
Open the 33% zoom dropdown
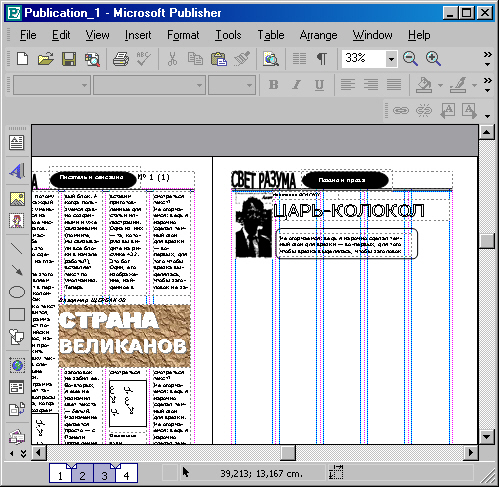[x=391, y=59]
